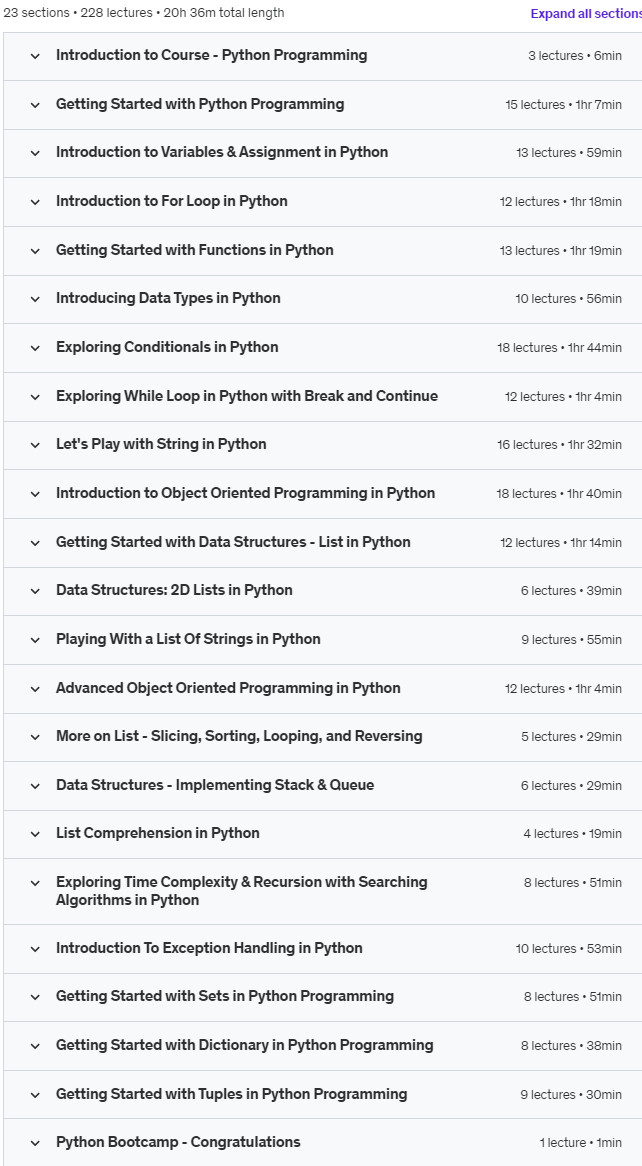The image size is (642, 1166).
Task: Click Introduction to Variables & Assignment in Python
Action: coord(222,152)
